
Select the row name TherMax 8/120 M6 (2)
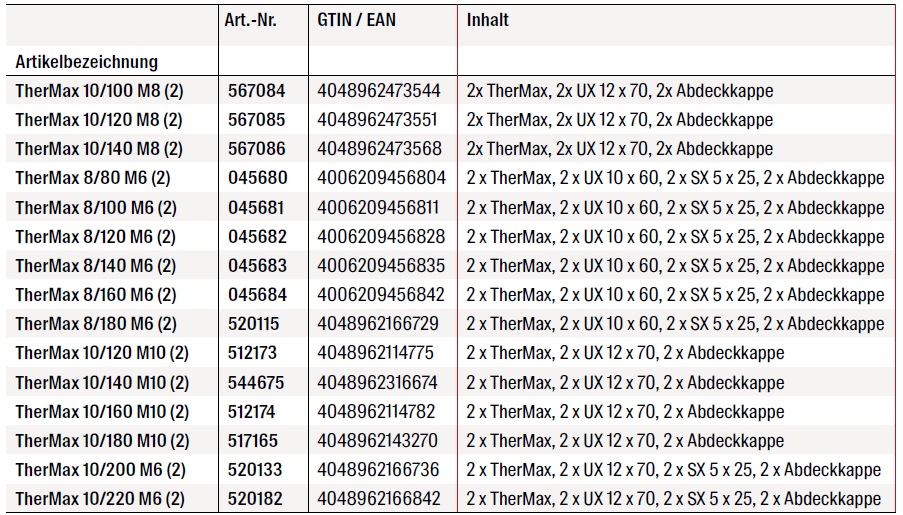click(96, 237)
